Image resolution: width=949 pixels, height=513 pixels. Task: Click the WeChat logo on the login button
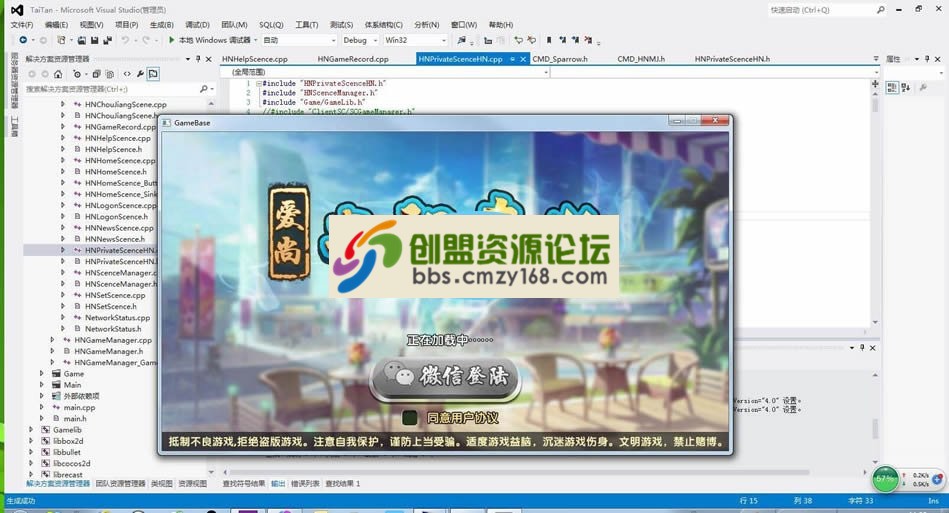pyautogui.click(x=399, y=376)
